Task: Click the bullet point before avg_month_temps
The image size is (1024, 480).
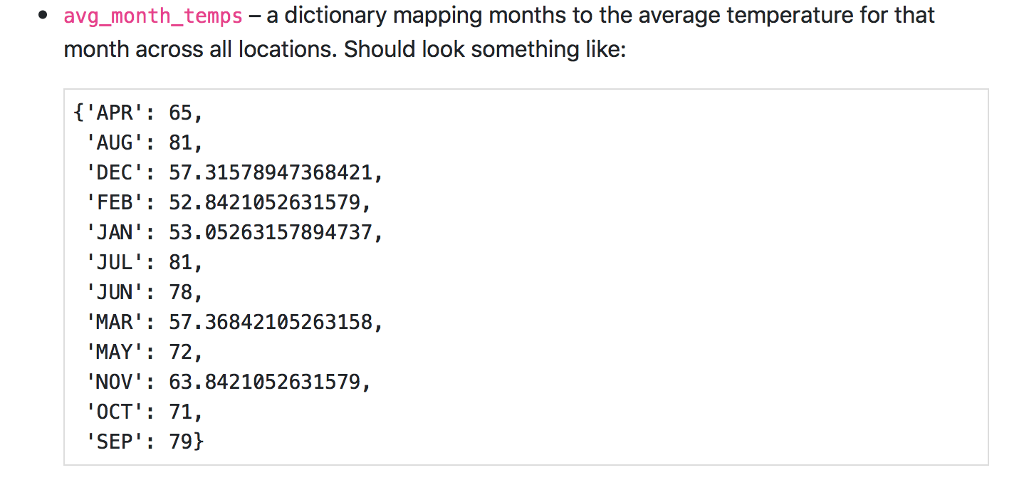Action: point(44,16)
